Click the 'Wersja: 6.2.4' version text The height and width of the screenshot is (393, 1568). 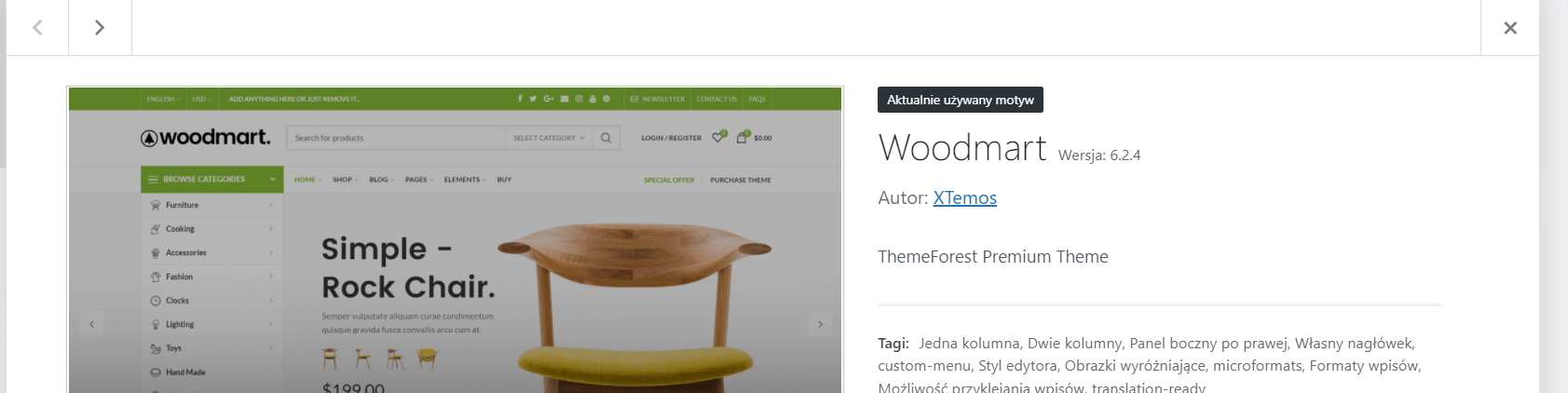click(1099, 156)
